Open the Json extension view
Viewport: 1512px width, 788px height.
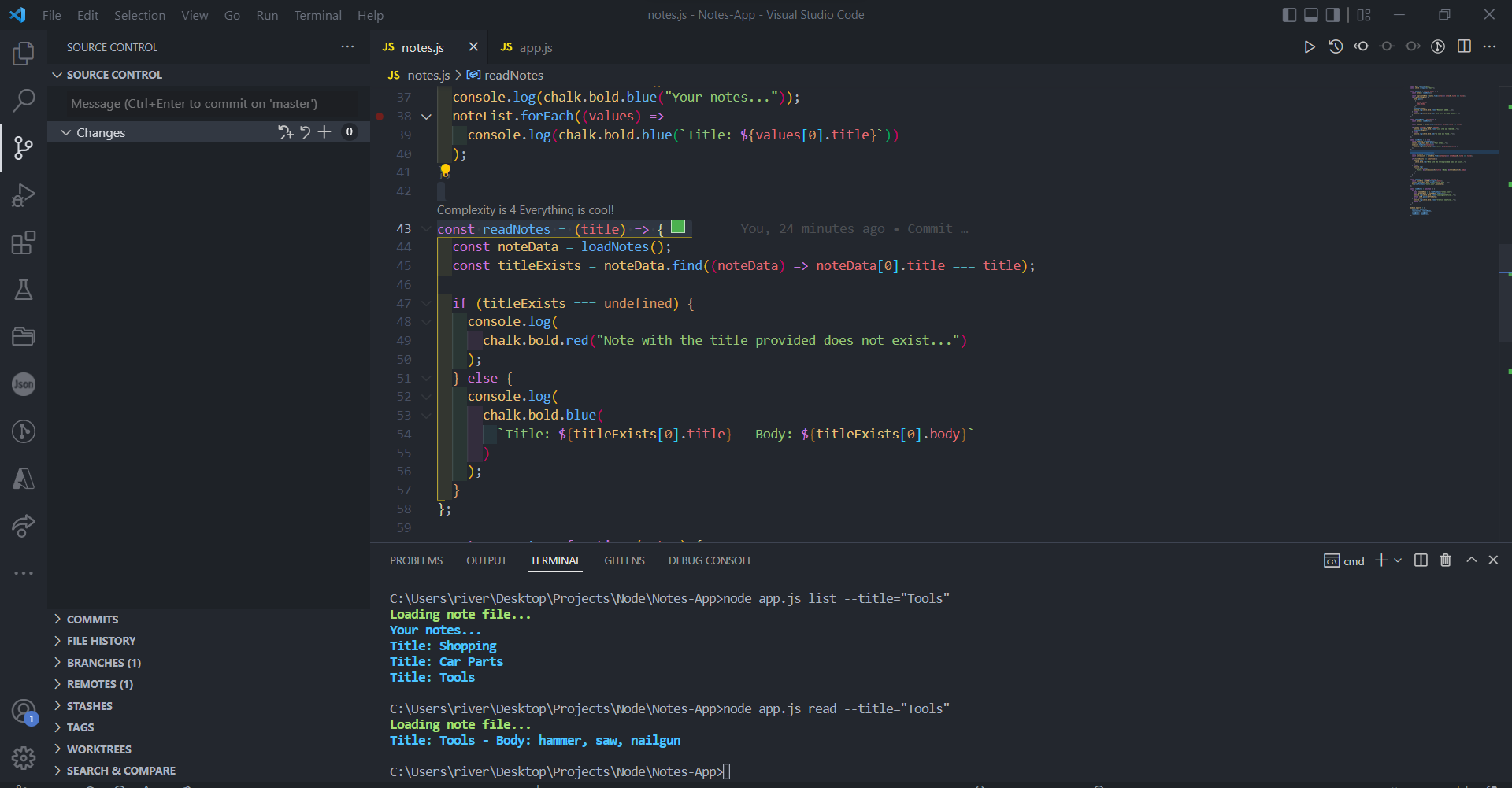(24, 384)
